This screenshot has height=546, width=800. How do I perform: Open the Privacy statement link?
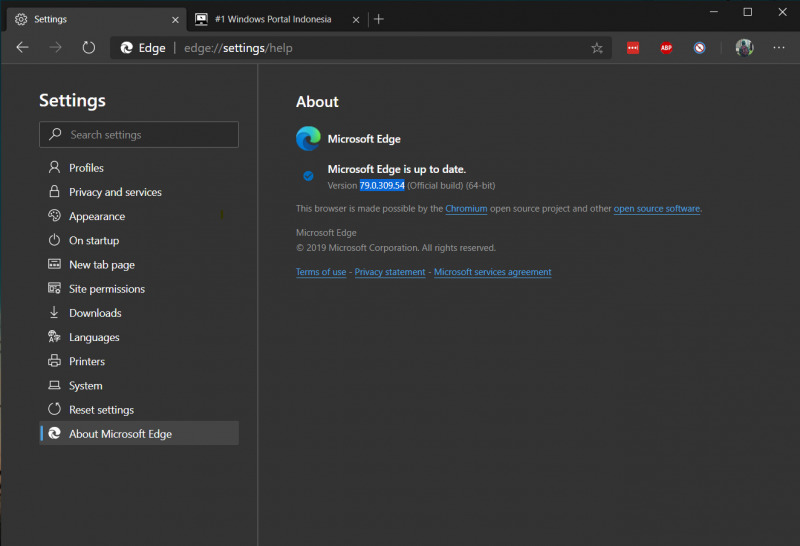point(390,272)
